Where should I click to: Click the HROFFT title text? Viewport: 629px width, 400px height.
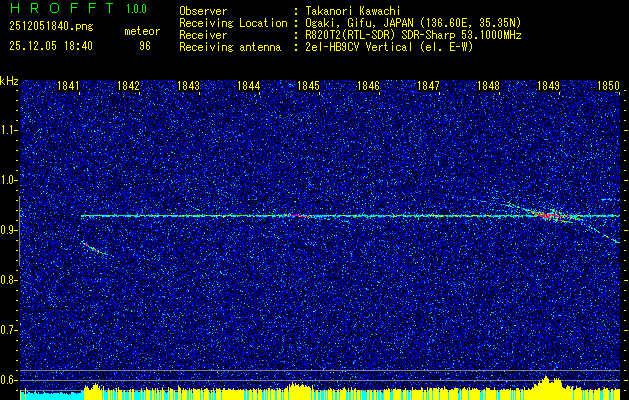pyautogui.click(x=63, y=8)
